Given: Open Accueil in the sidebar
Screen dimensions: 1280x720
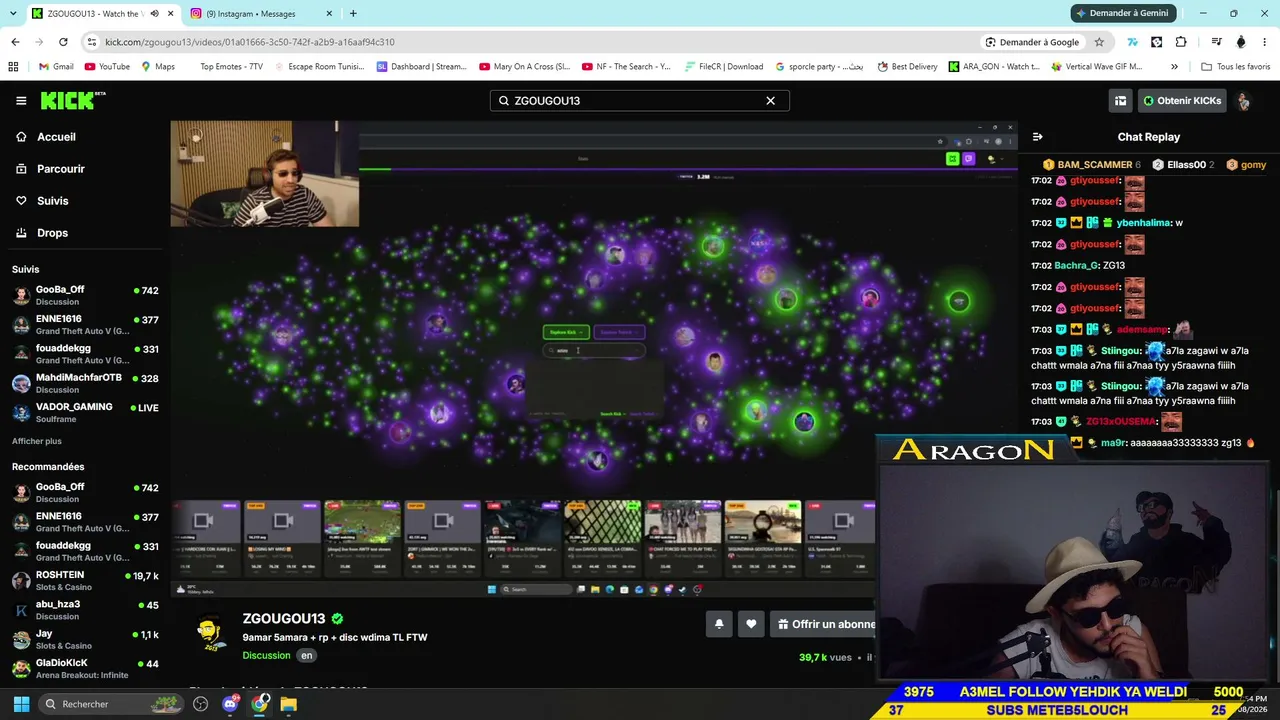Looking at the screenshot, I should 57,137.
